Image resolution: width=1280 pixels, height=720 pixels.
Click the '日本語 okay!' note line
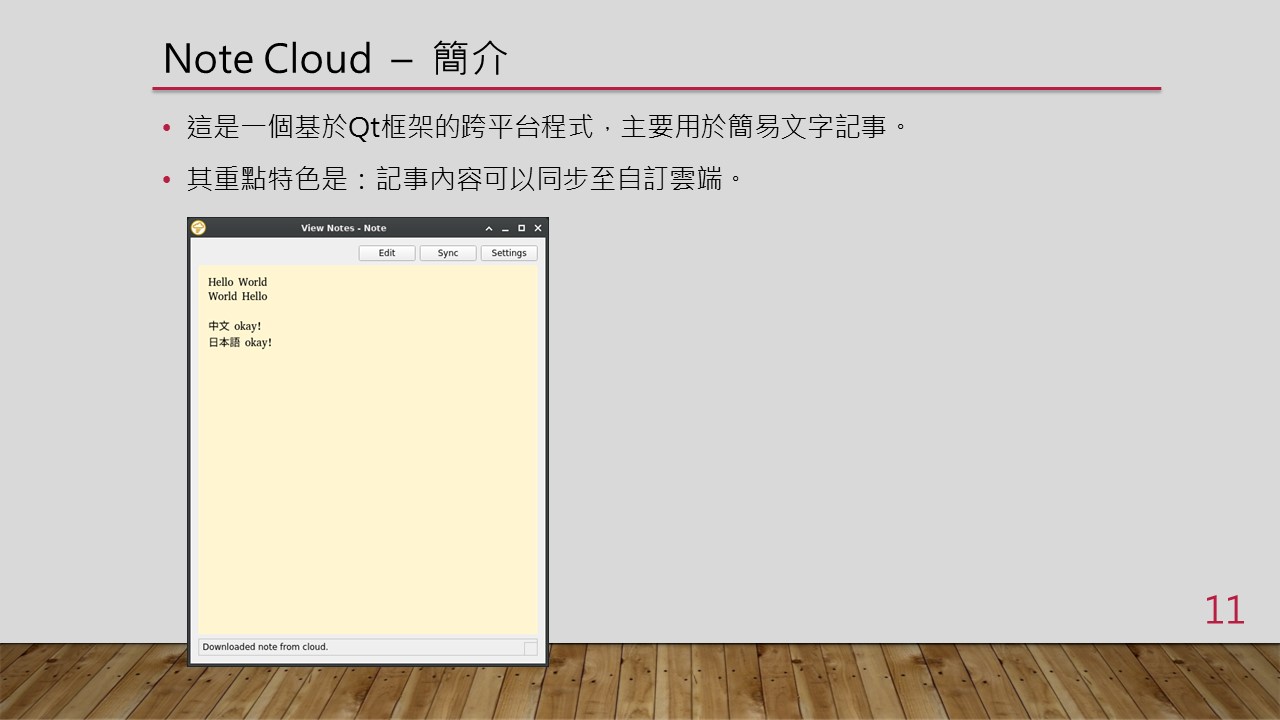click(240, 342)
